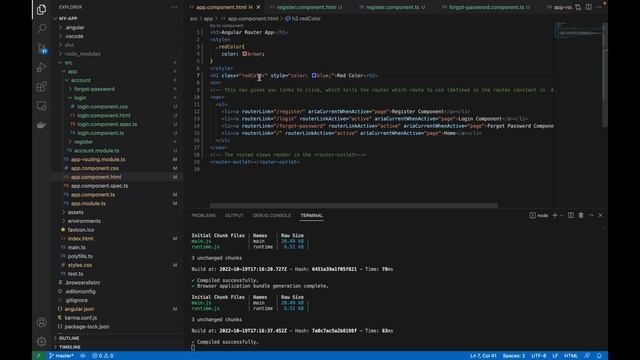Switch to forgot-password.component.ts tab
The width and height of the screenshot is (640, 360).
486,7
